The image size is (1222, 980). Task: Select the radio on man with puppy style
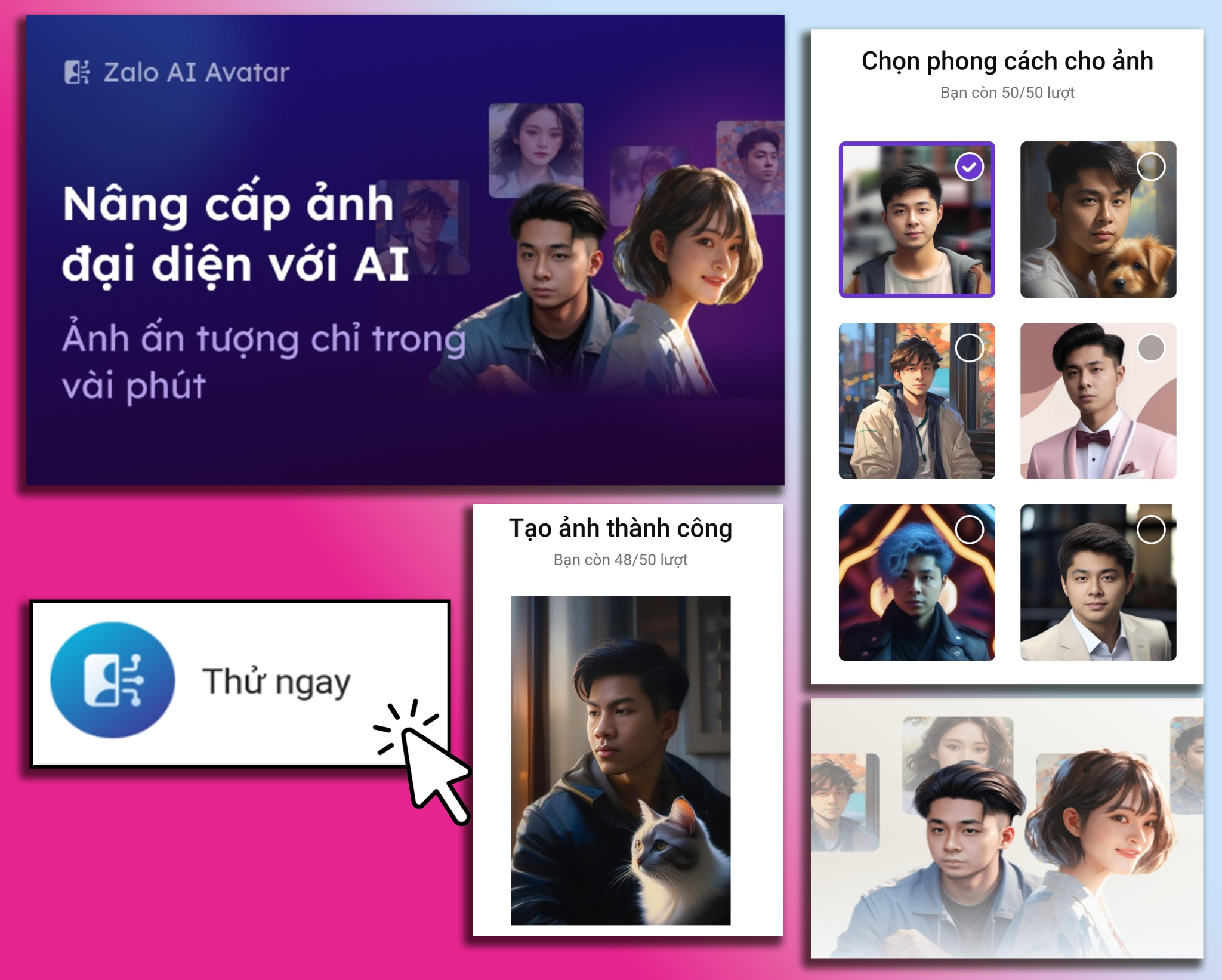coord(1151,167)
